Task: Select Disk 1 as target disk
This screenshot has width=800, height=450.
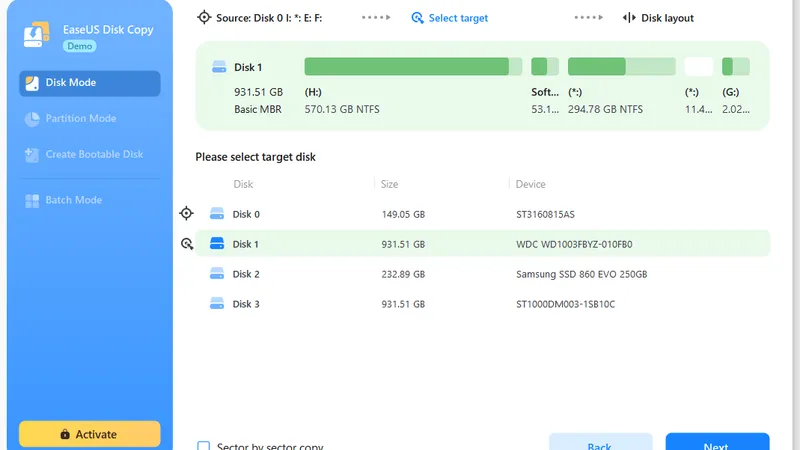Action: [483, 243]
